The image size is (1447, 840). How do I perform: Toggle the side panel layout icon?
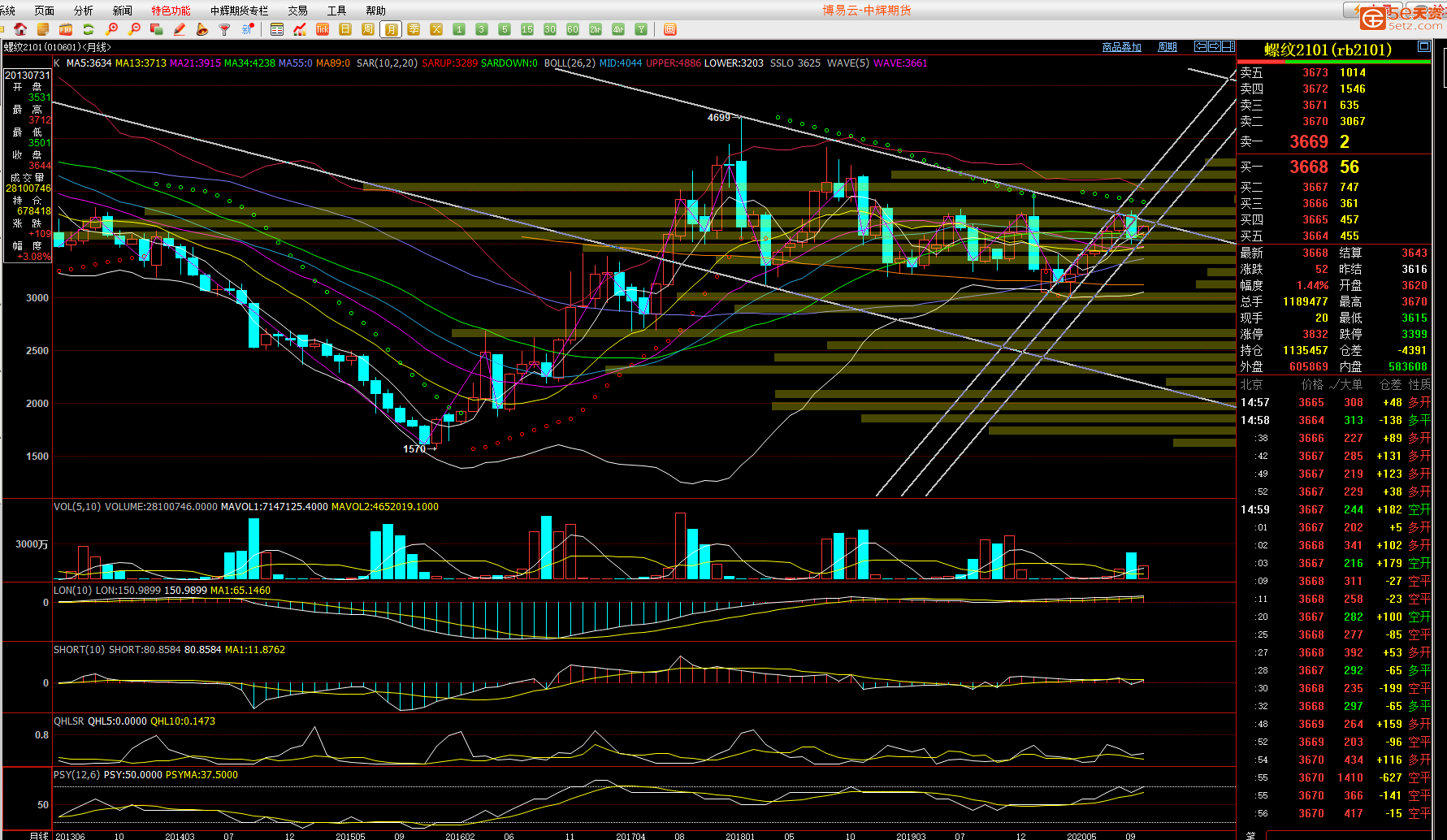[1228, 46]
